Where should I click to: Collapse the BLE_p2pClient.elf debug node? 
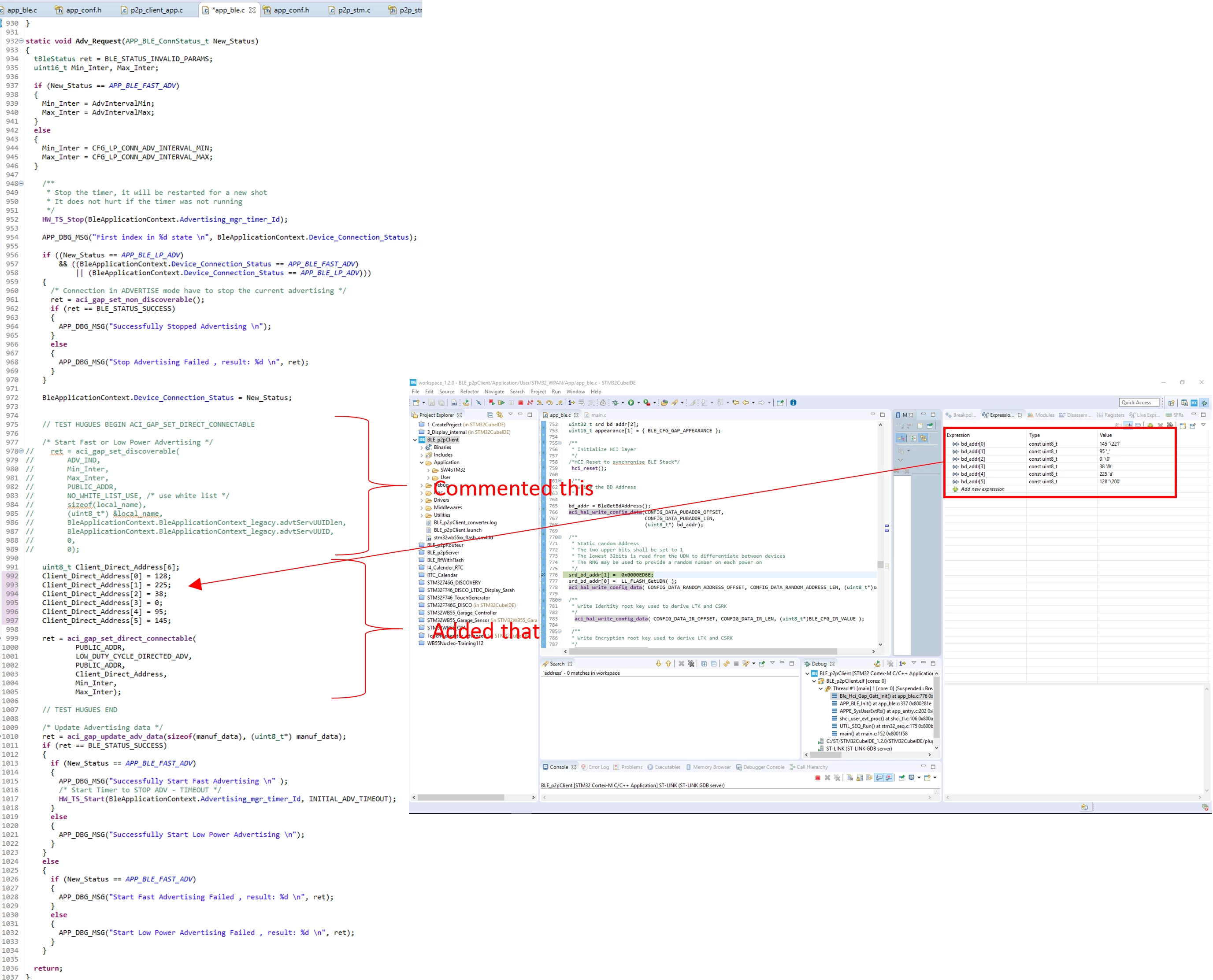(x=814, y=681)
